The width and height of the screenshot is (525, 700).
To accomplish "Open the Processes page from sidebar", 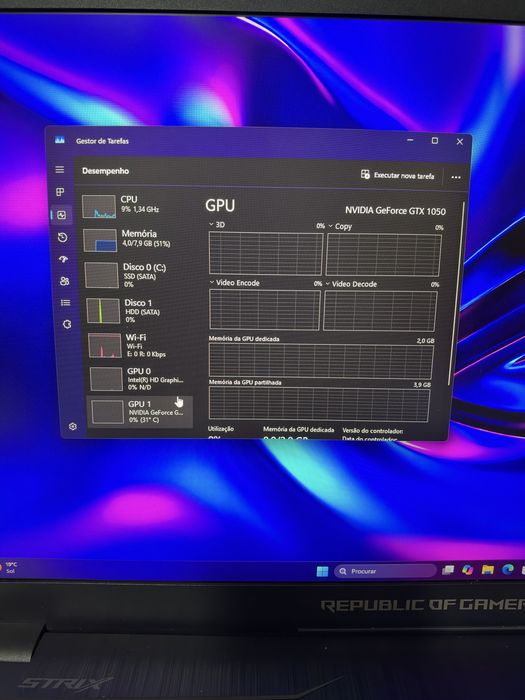I will pyautogui.click(x=60, y=192).
